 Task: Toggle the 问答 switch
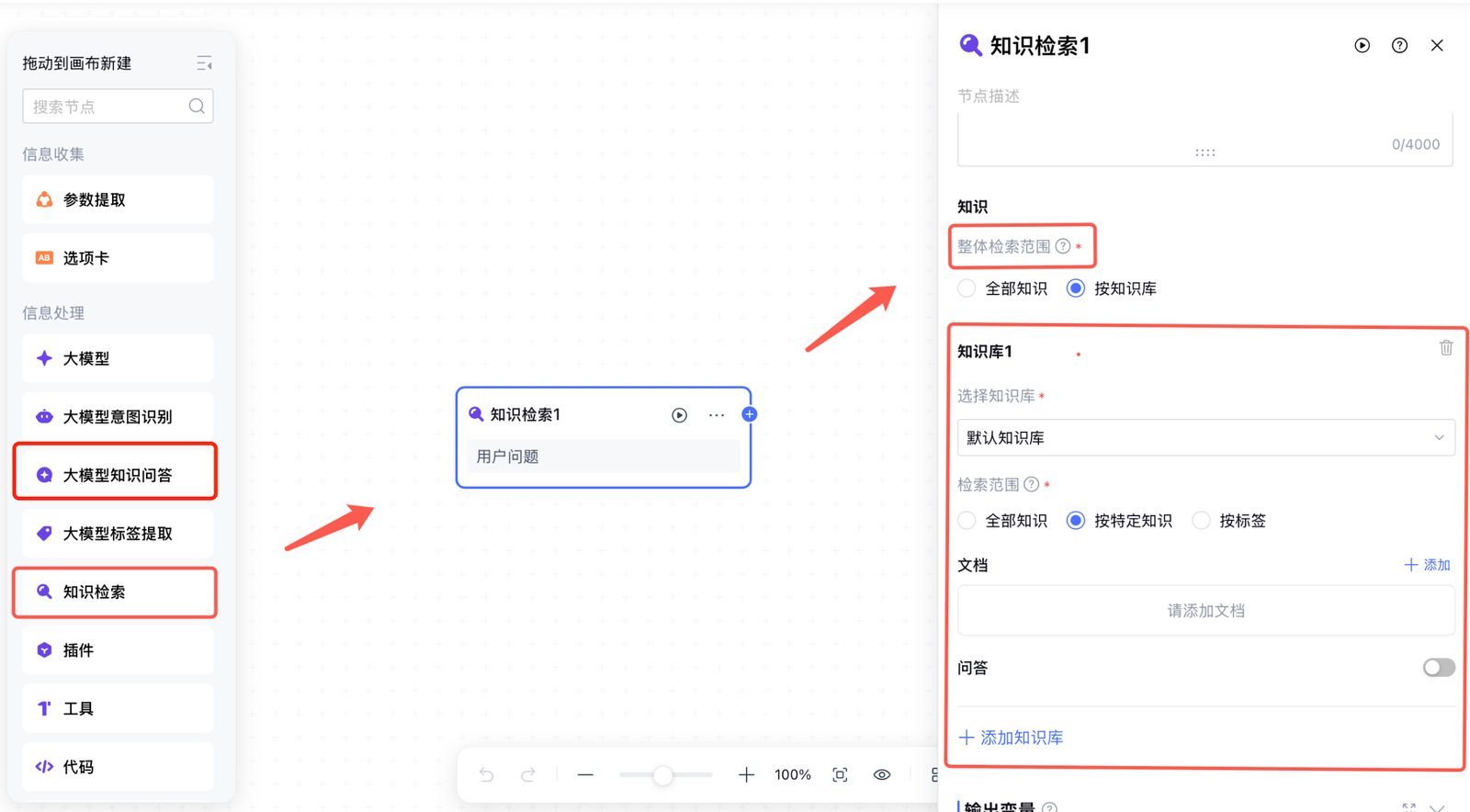[1438, 668]
